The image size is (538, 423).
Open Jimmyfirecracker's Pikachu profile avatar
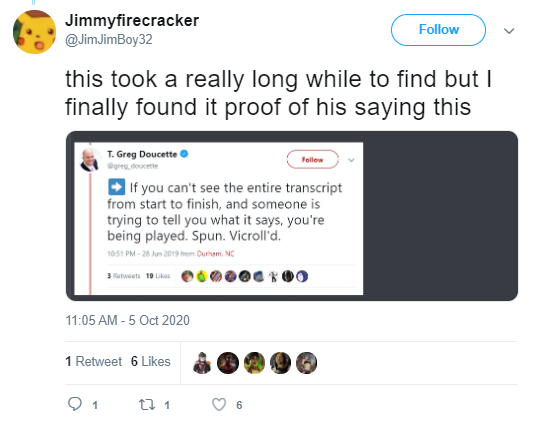point(34,32)
